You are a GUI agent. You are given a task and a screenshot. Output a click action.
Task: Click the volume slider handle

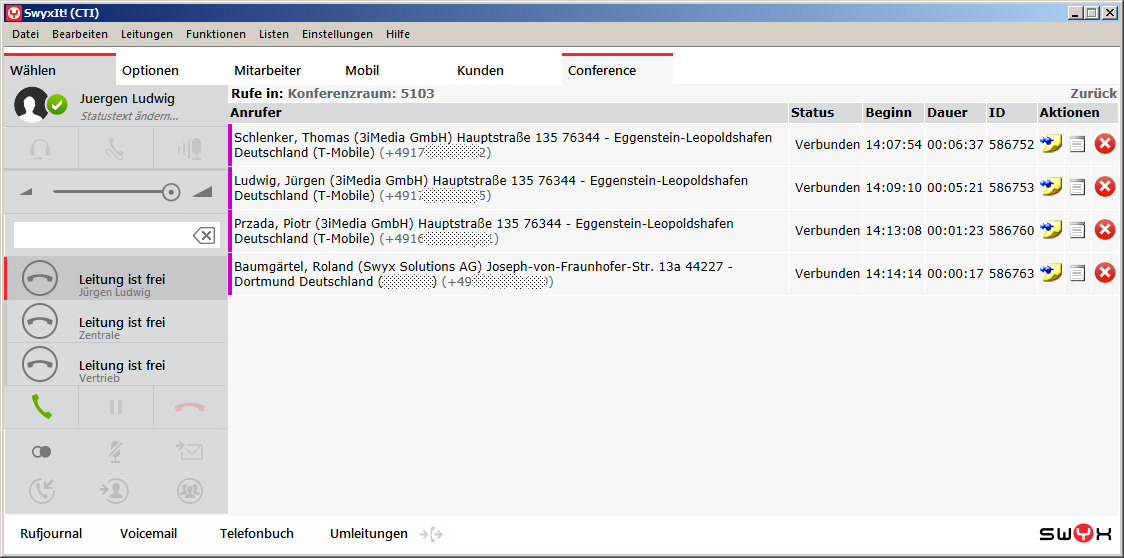point(171,192)
